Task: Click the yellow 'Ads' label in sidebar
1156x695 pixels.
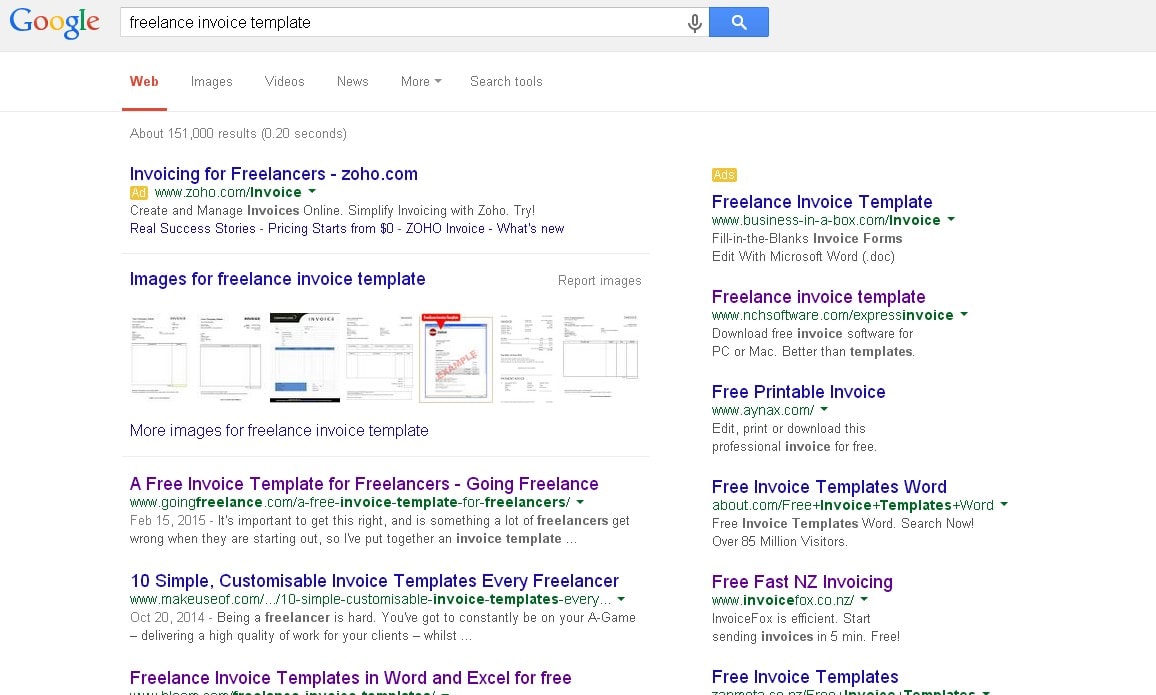Action: pos(724,175)
